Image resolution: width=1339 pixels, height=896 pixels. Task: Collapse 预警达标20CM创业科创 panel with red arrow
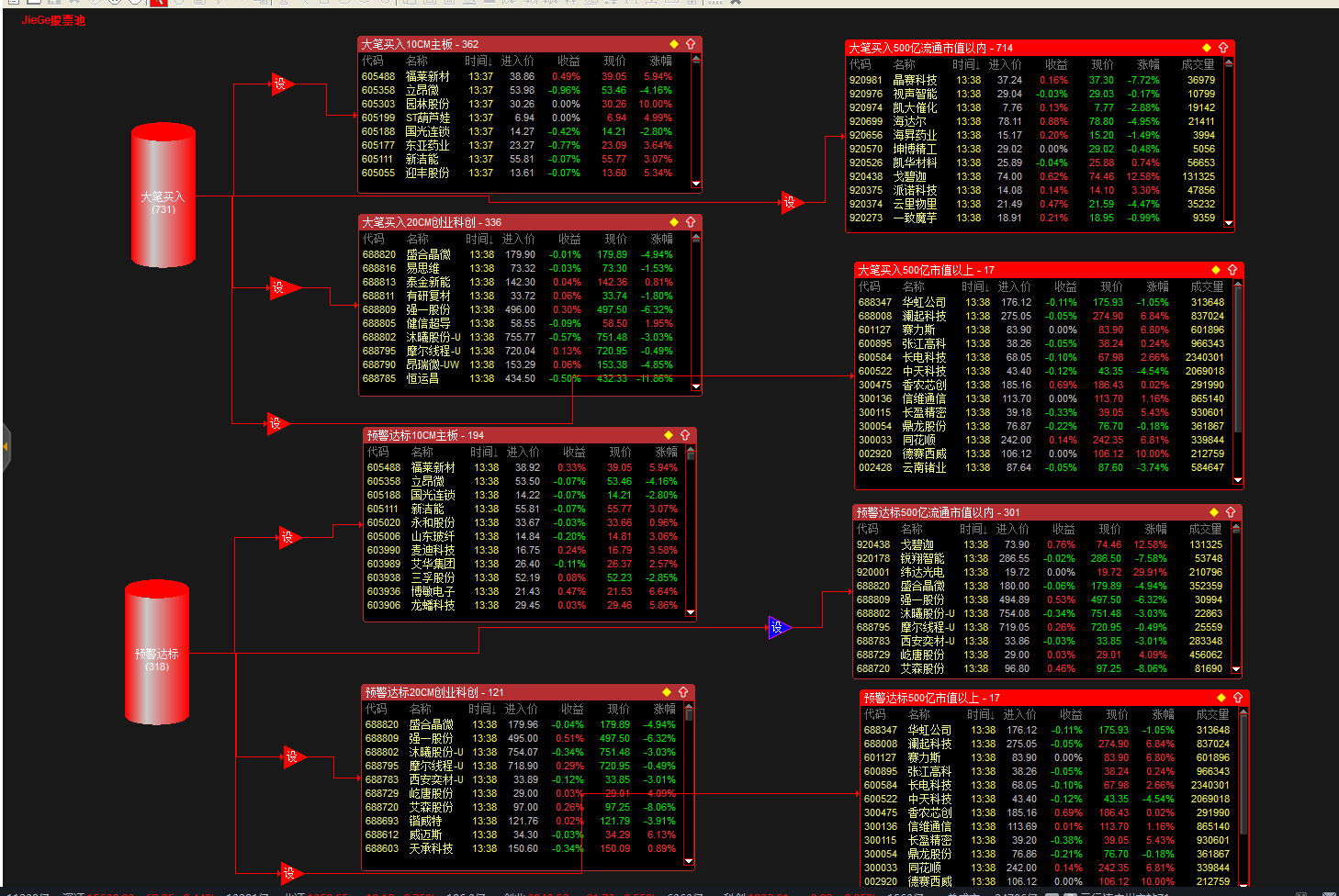[683, 692]
